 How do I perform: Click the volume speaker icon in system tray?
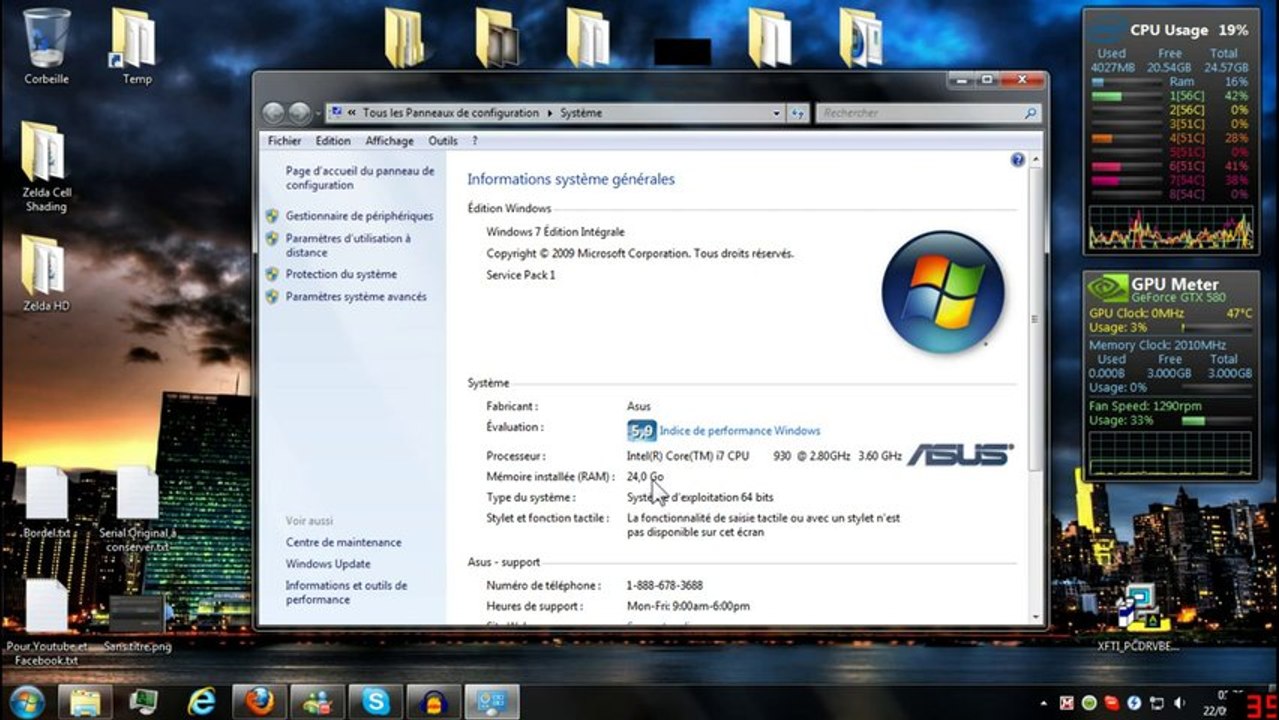(1179, 703)
